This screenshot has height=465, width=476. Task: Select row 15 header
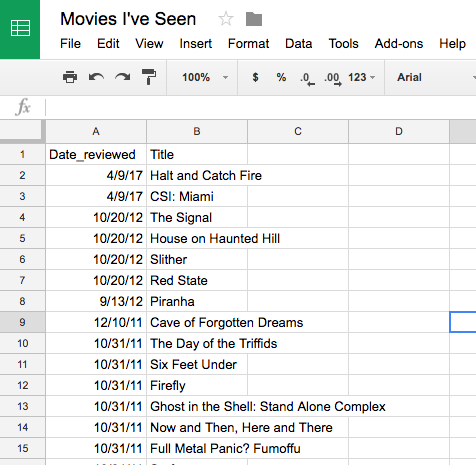coord(22,448)
